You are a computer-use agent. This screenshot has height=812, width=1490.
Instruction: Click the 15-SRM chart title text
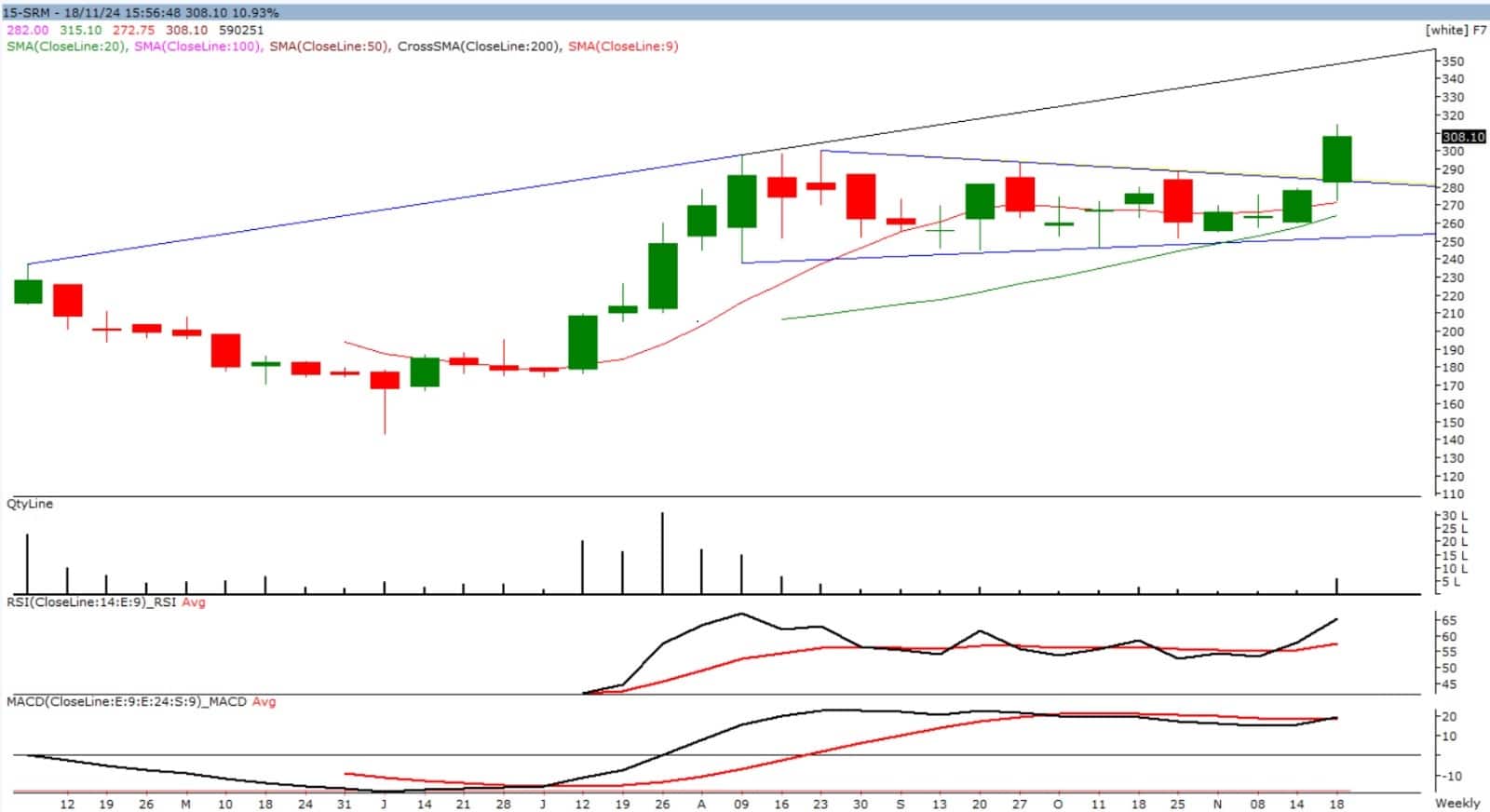(26, 13)
